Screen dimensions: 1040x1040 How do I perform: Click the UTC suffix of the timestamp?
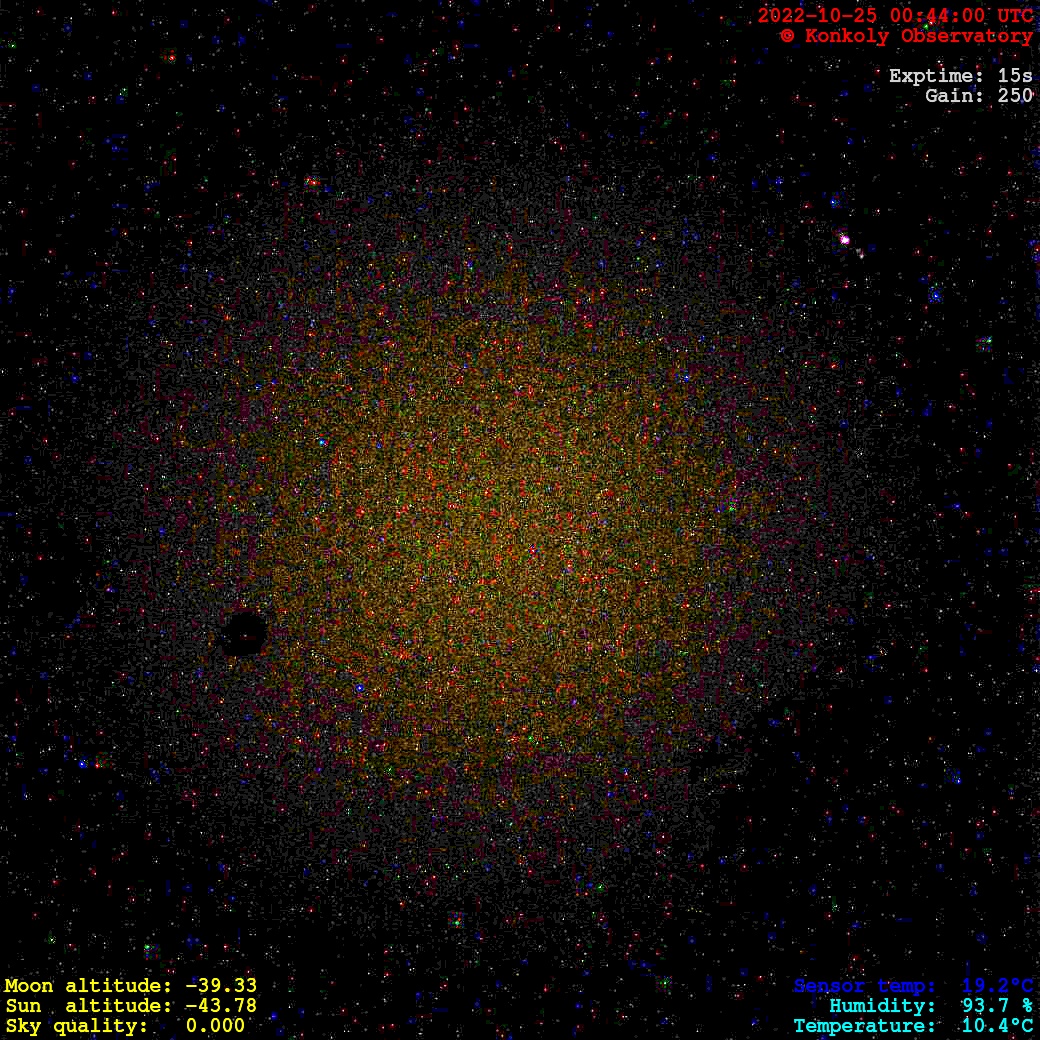click(1015, 16)
